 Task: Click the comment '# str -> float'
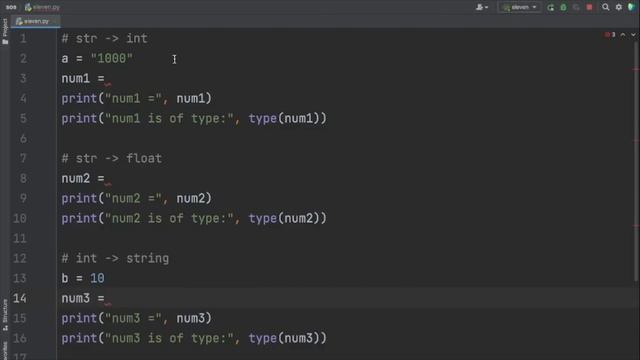111,159
